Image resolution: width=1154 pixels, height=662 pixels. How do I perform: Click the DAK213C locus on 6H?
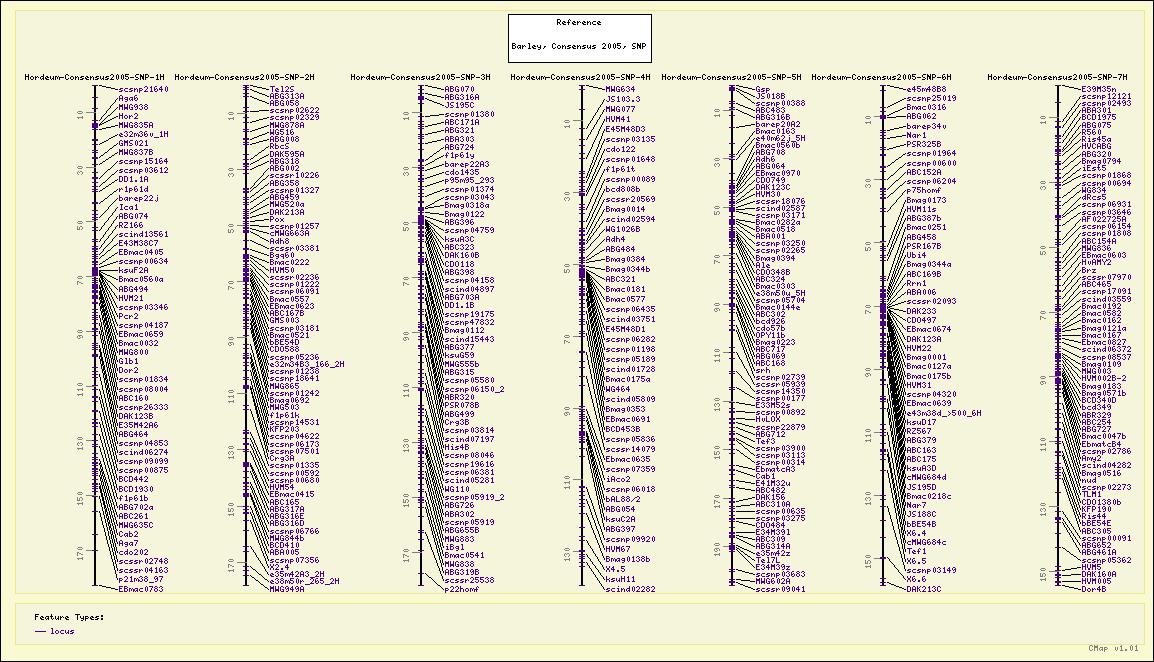[924, 590]
